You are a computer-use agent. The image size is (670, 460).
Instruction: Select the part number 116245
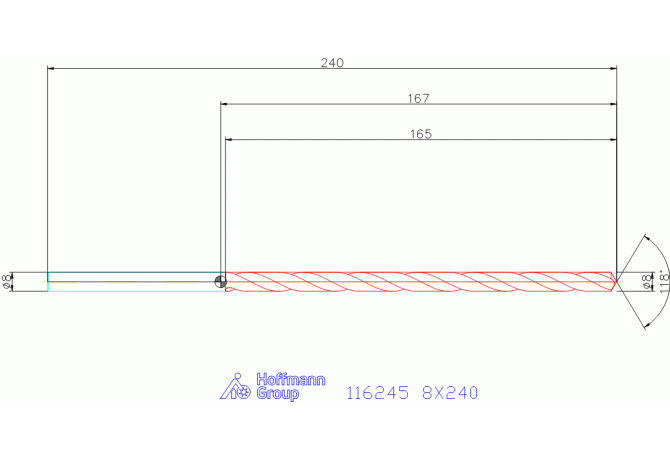tap(377, 393)
